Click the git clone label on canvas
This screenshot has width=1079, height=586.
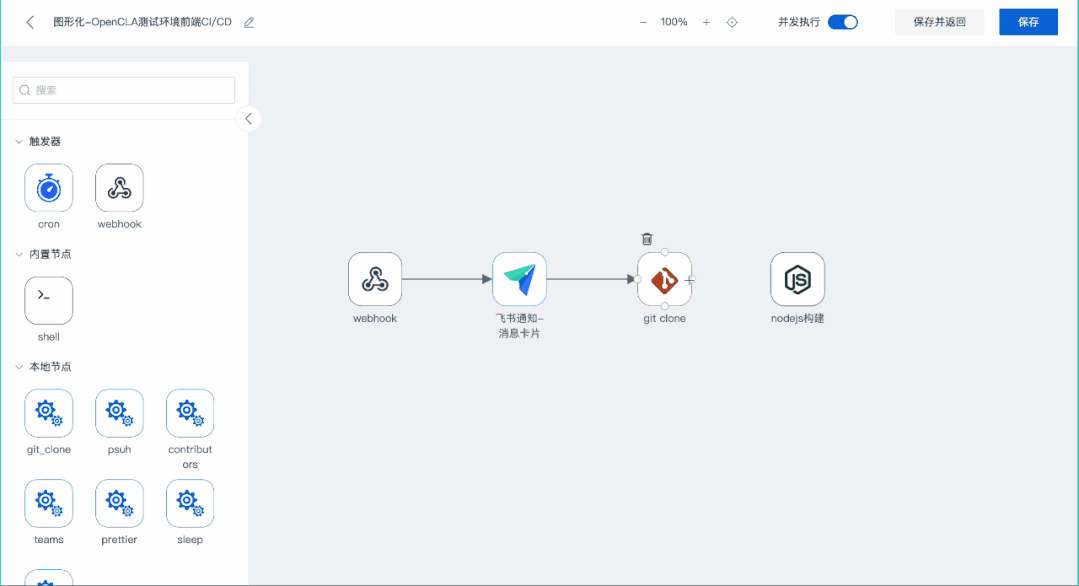coord(664,318)
